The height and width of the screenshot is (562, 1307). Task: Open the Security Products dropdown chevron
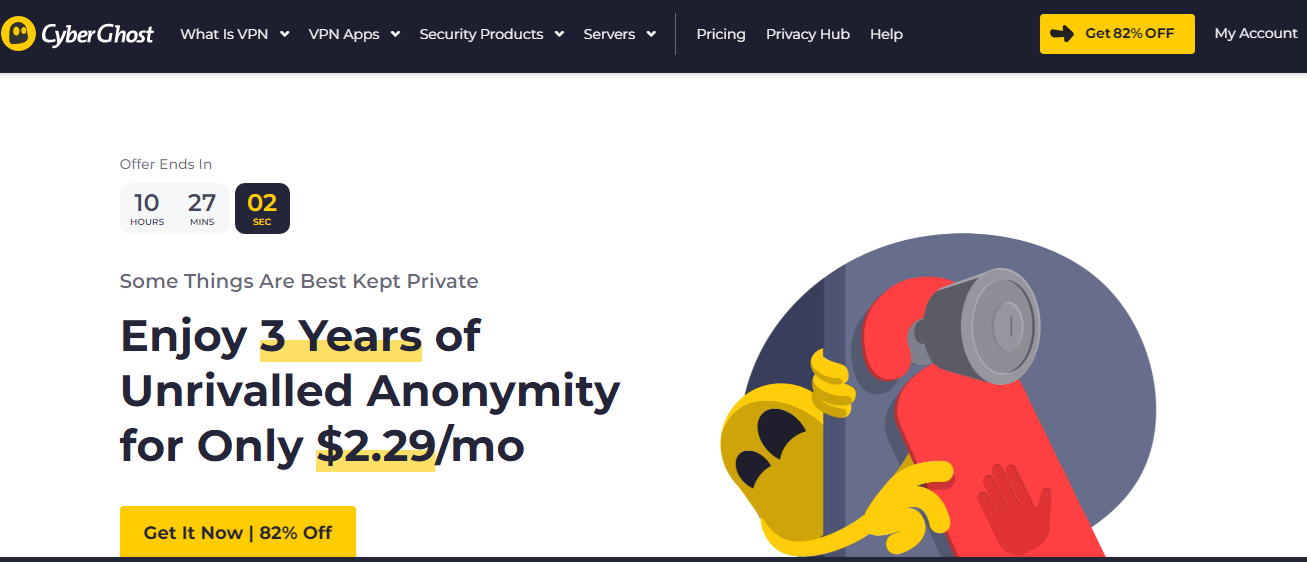tap(559, 34)
